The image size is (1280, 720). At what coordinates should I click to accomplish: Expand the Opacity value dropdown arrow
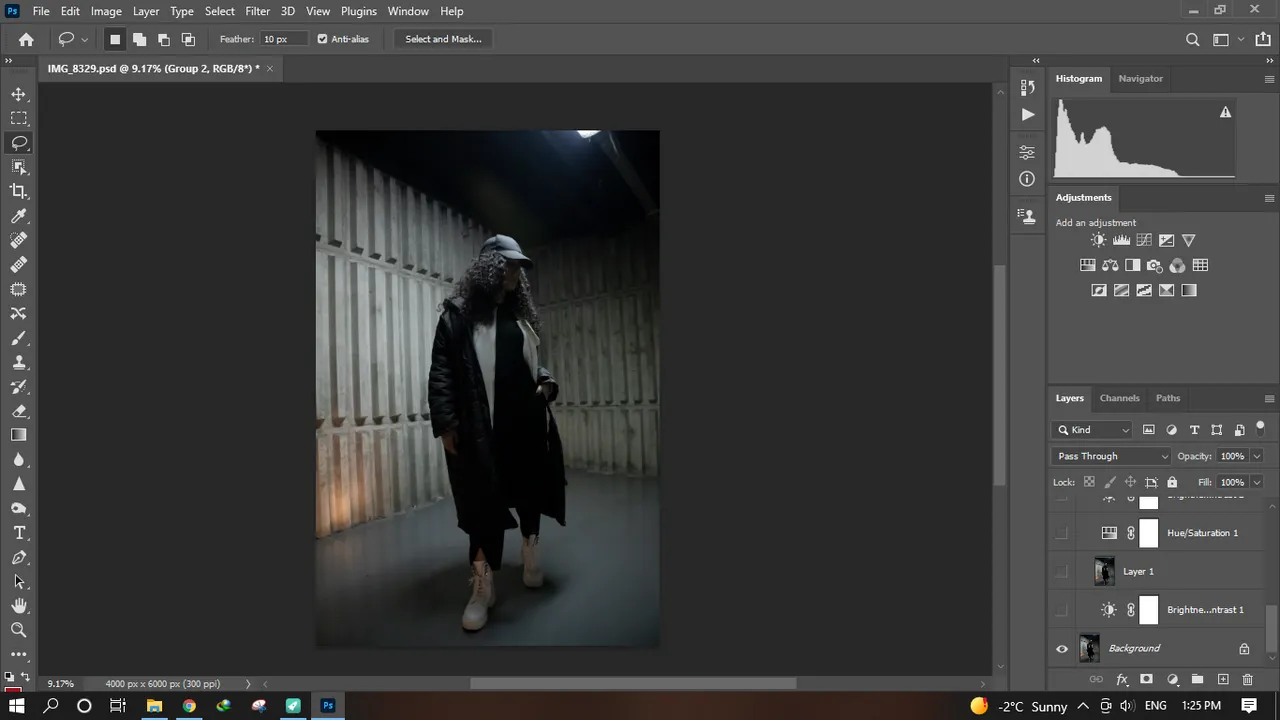(x=1257, y=456)
